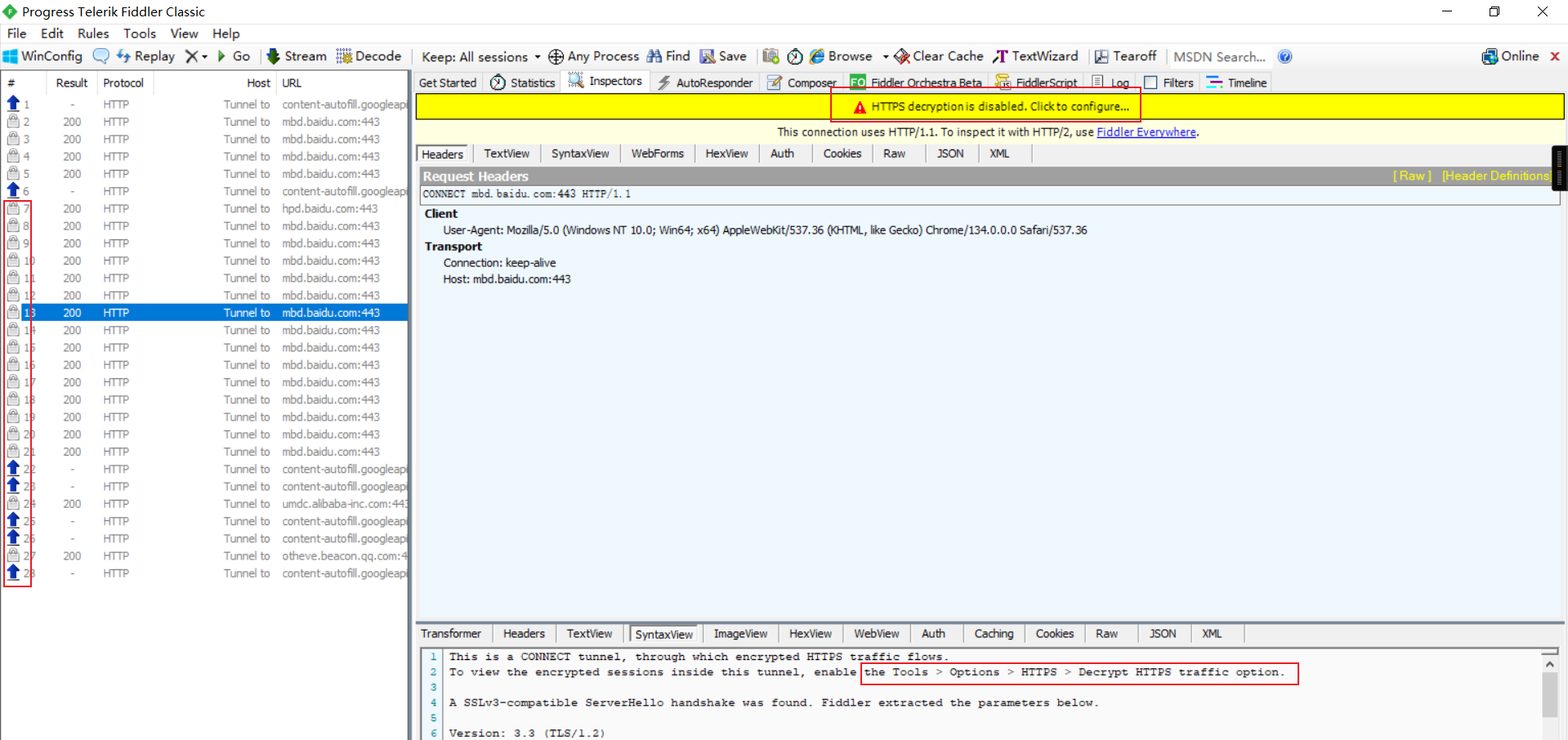Click the Go resume button
The width and height of the screenshot is (1568, 740).
(x=234, y=56)
